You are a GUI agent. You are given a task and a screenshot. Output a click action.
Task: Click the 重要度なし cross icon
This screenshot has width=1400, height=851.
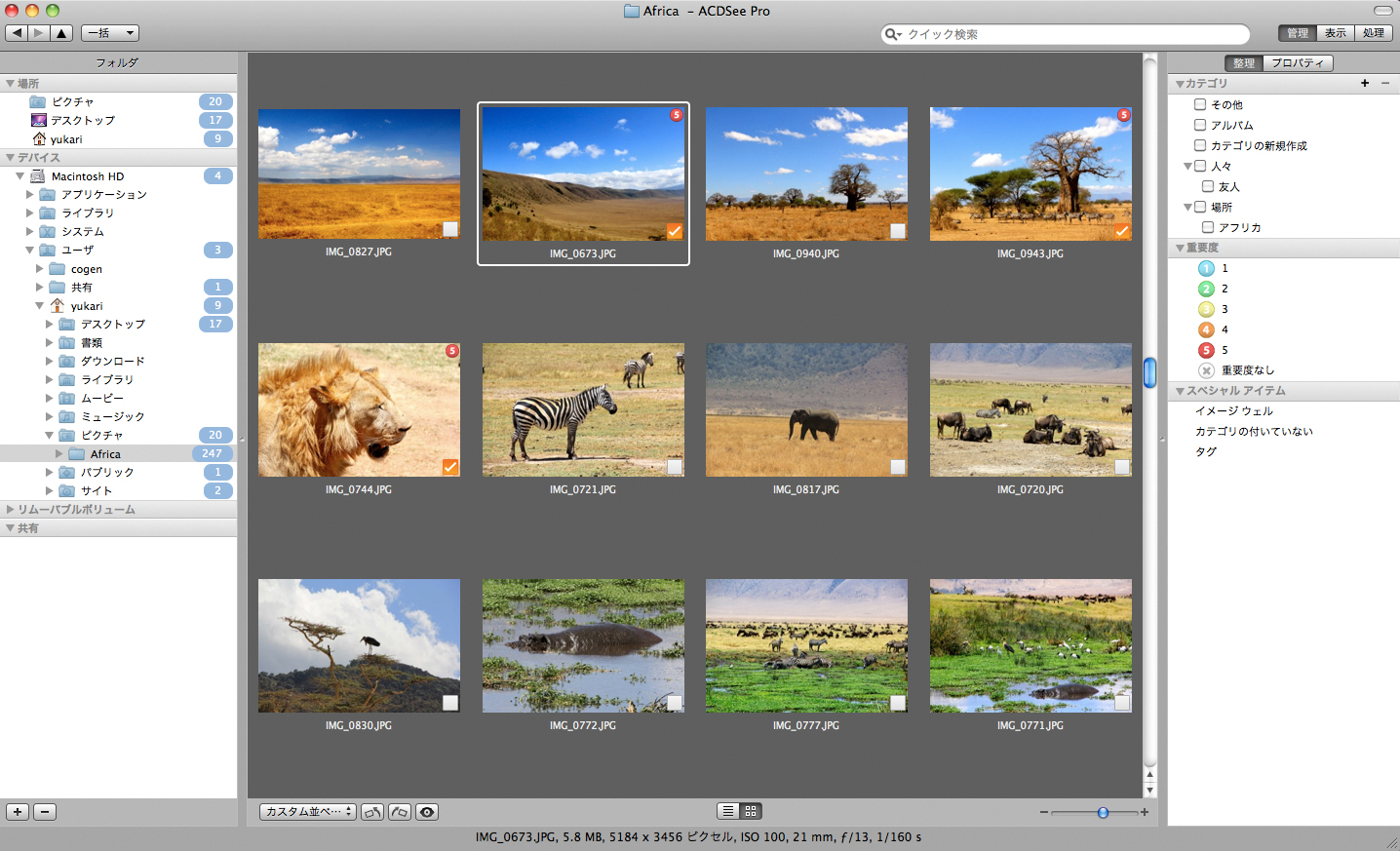click(x=1206, y=370)
